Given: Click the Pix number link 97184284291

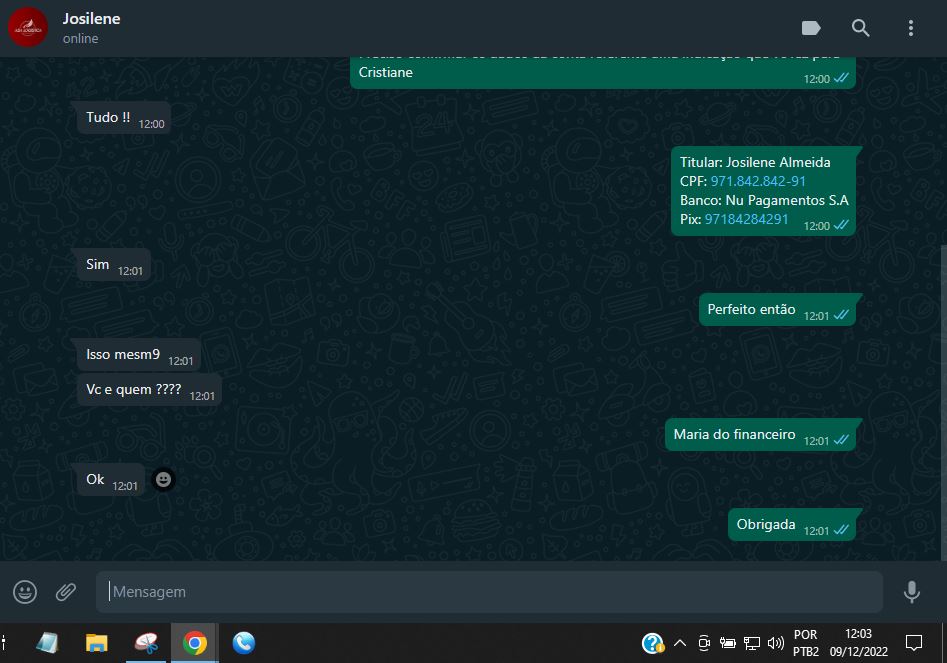Looking at the screenshot, I should [746, 219].
